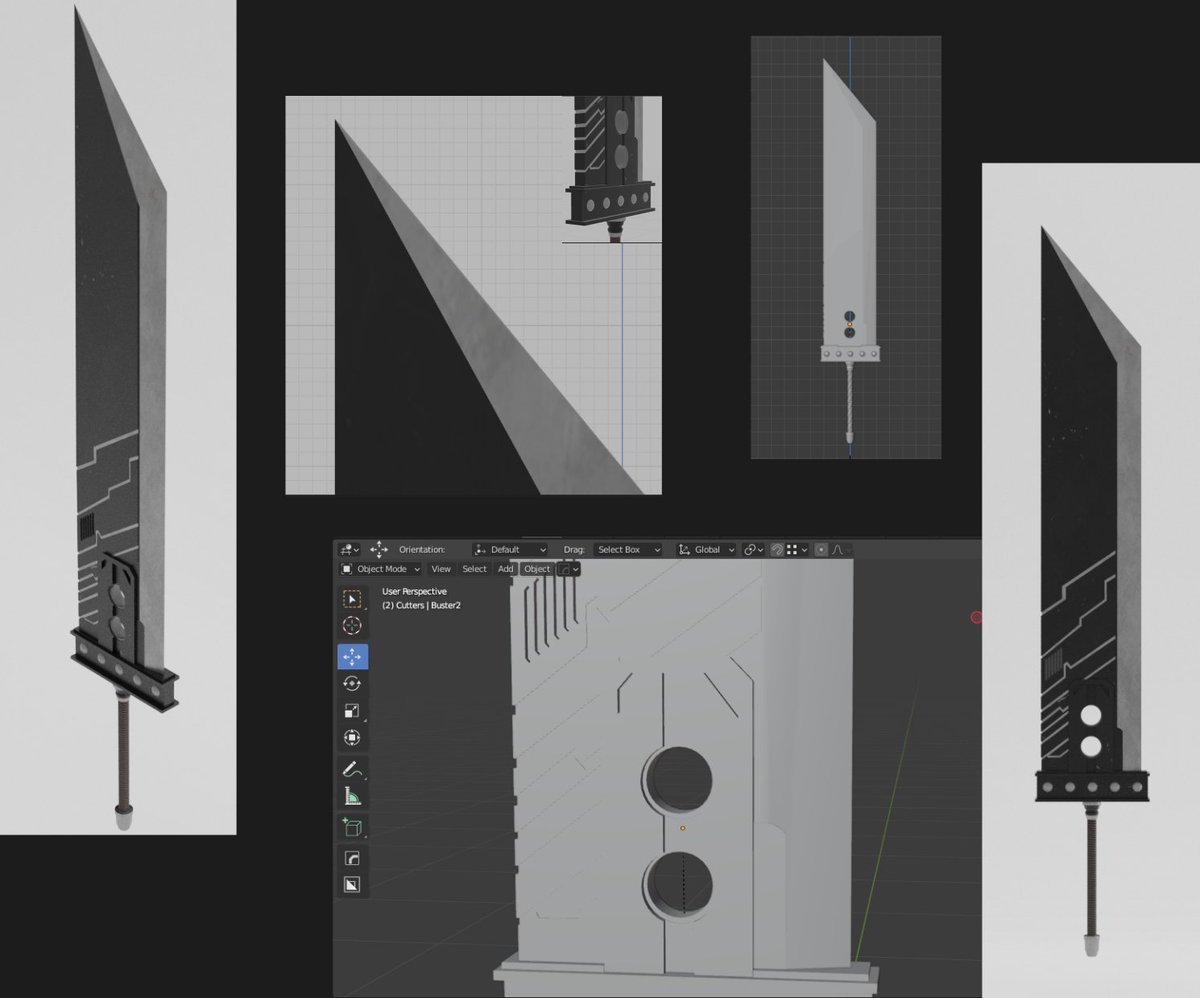This screenshot has width=1200, height=998.
Task: Click the User Perspective viewport text
Action: (414, 592)
